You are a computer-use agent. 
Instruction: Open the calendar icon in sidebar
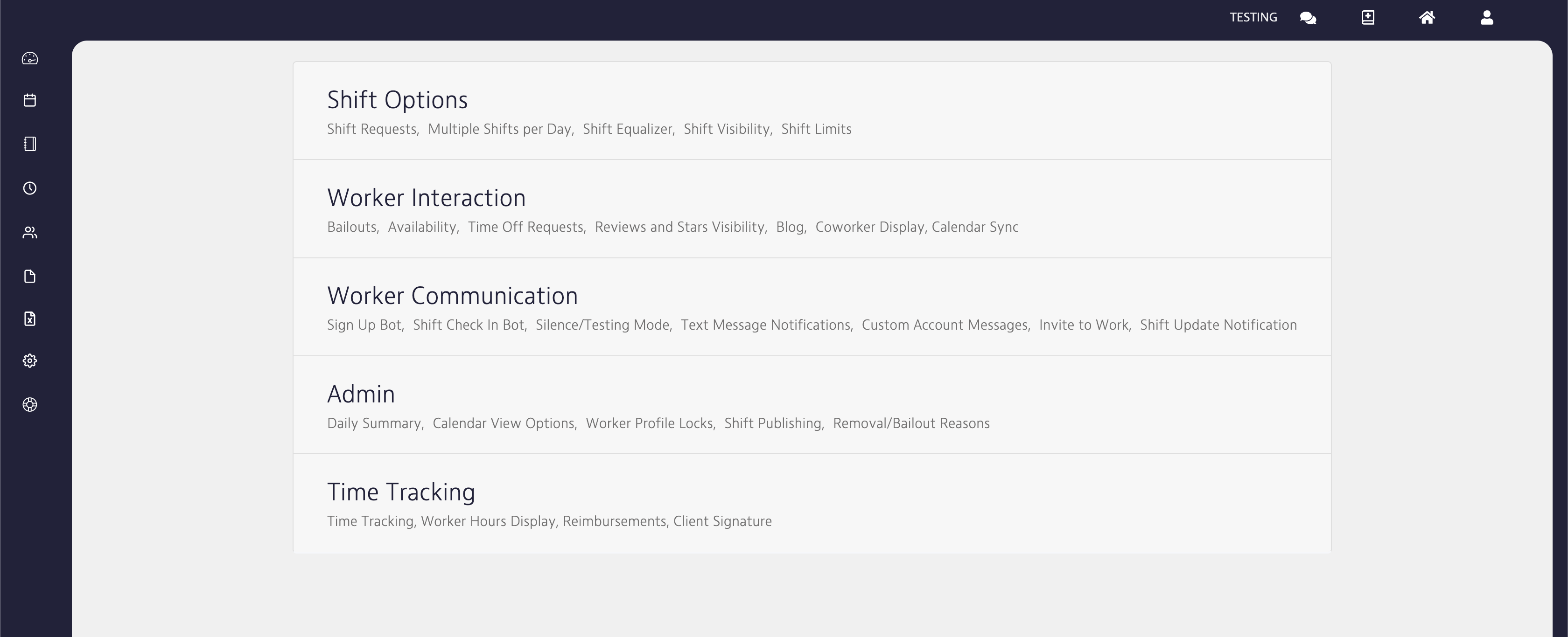30,100
